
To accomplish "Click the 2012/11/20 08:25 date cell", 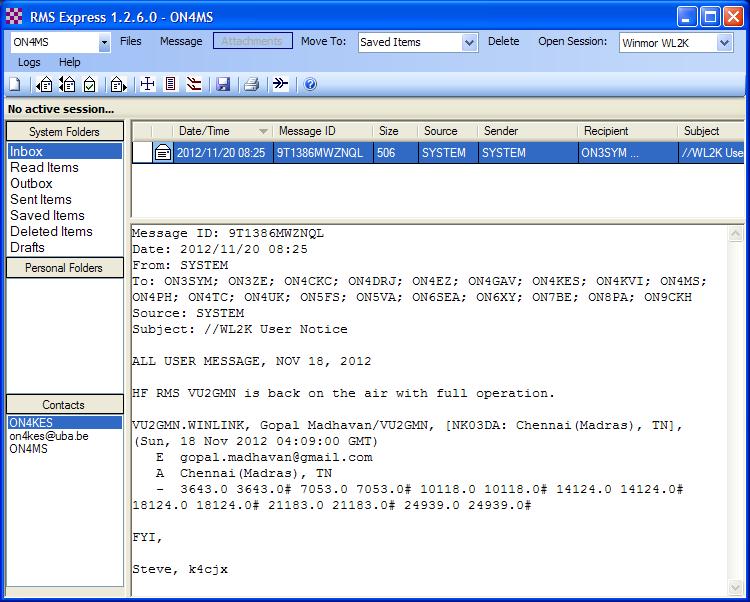I will (x=222, y=153).
